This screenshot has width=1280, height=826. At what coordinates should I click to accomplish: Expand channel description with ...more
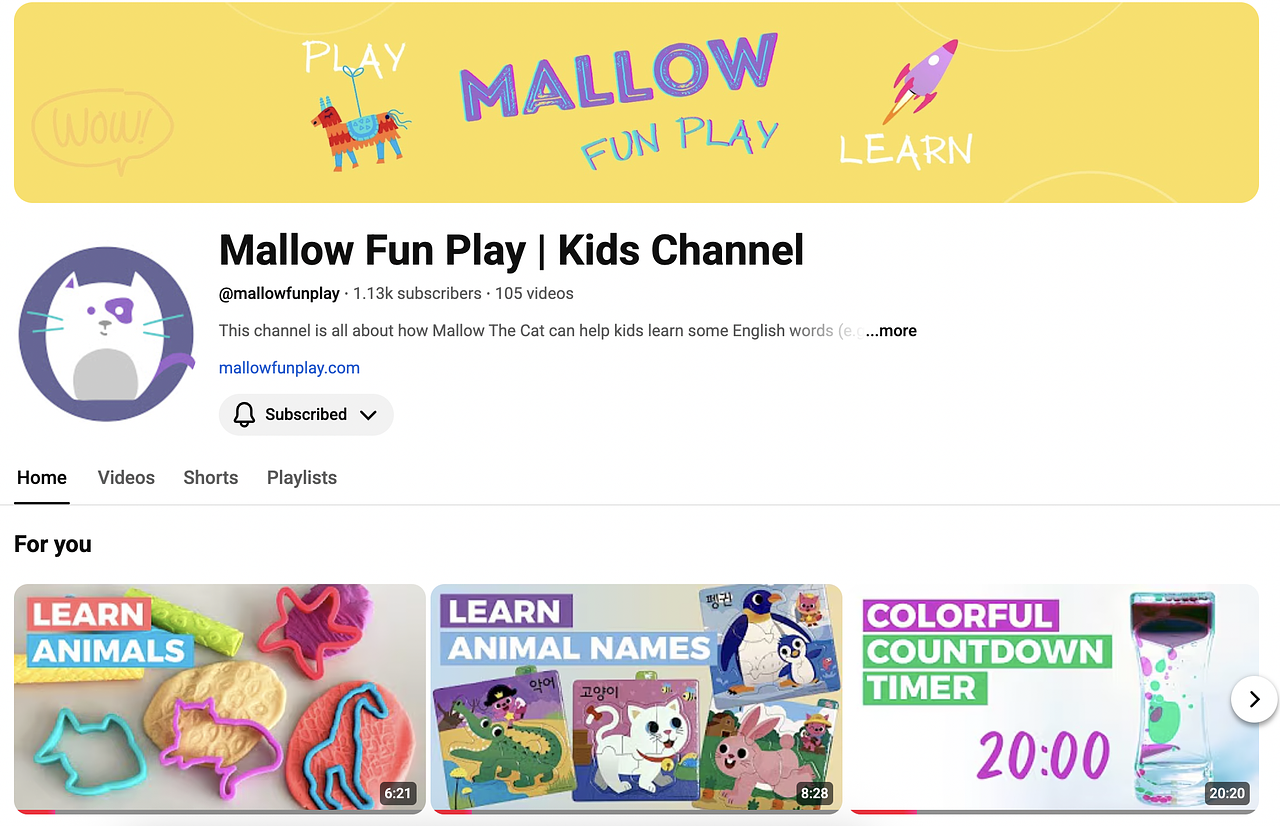[891, 331]
